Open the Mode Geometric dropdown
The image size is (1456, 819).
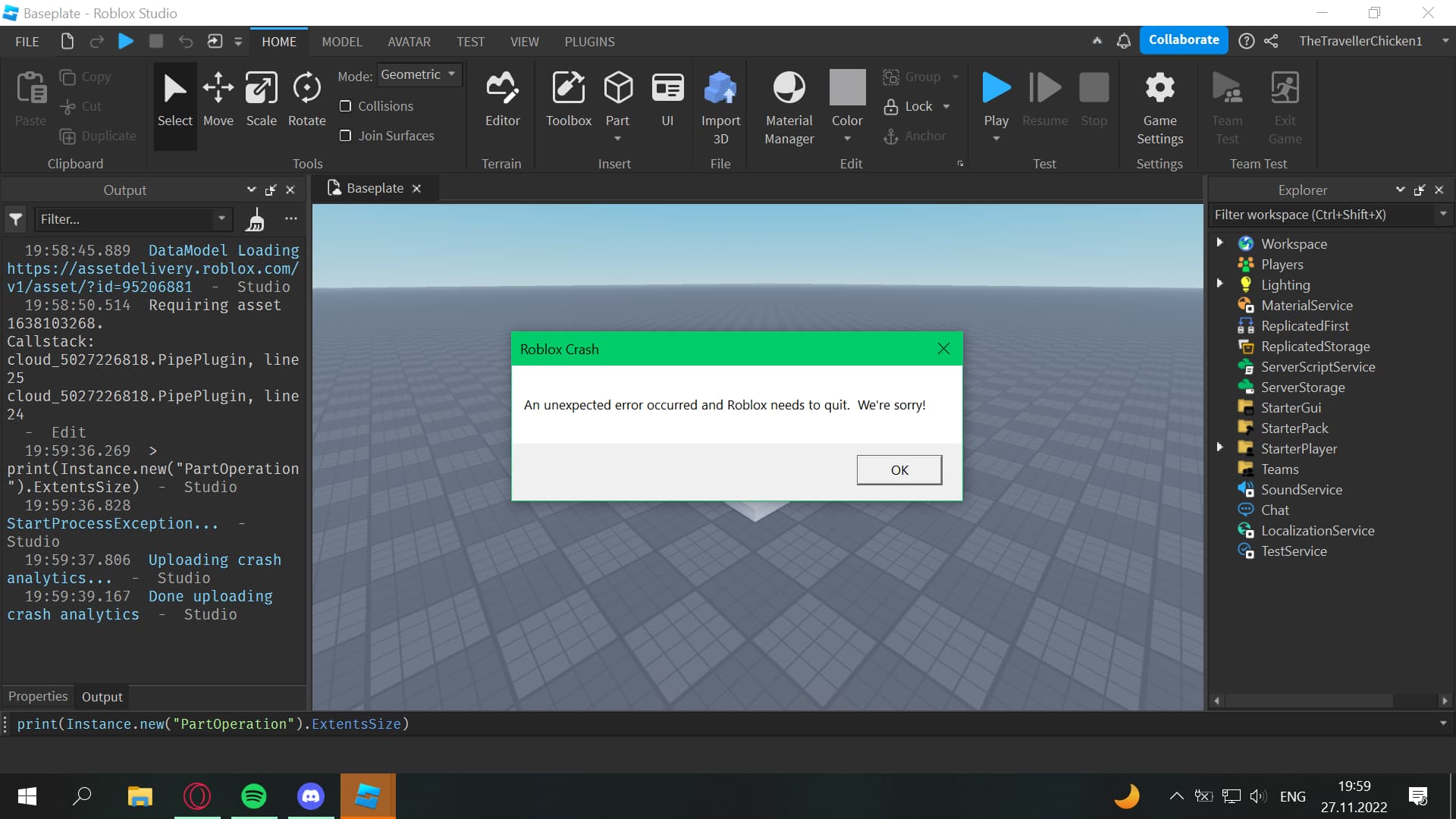click(419, 74)
